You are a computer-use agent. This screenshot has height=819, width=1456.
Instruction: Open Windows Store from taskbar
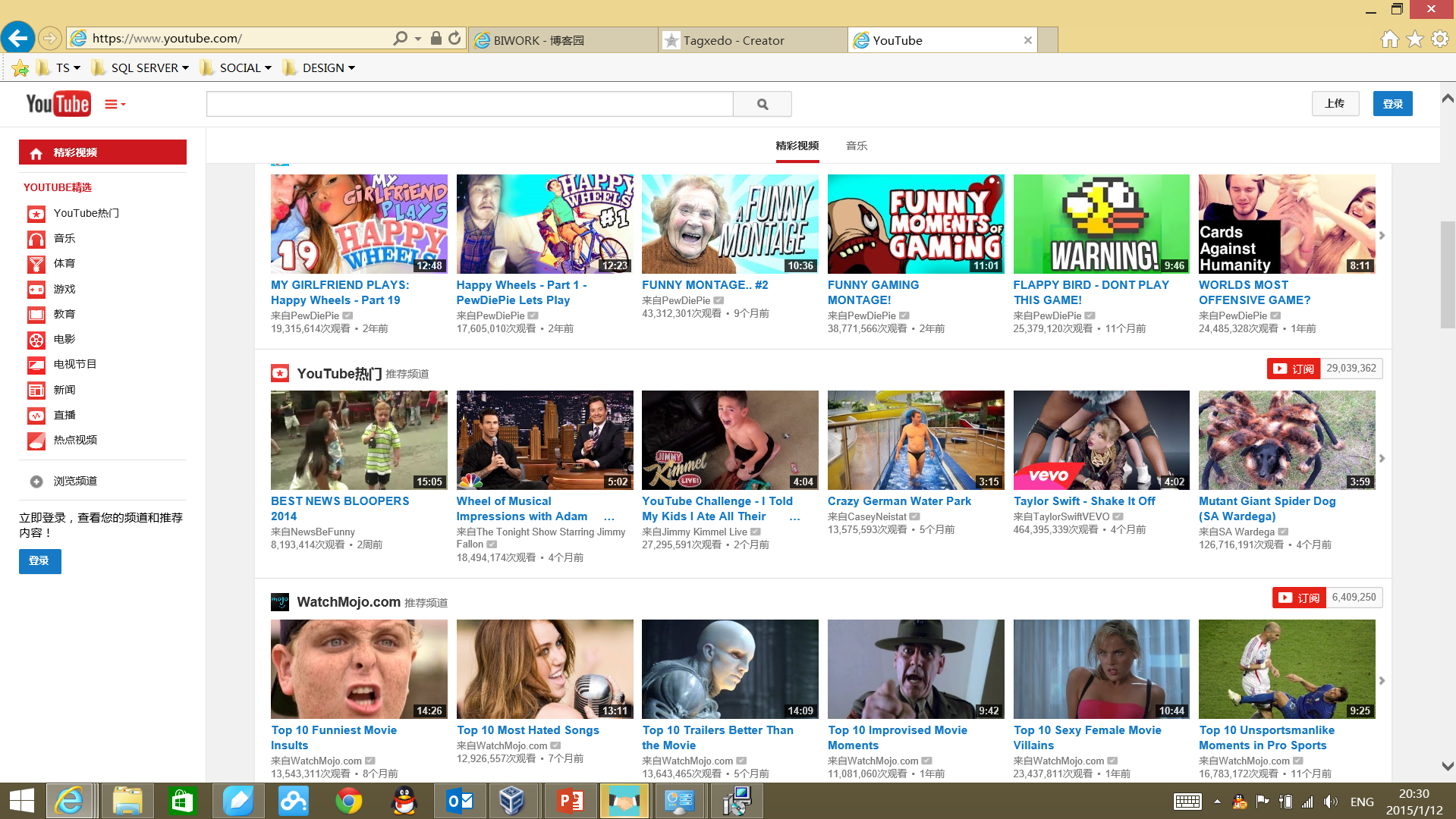182,801
